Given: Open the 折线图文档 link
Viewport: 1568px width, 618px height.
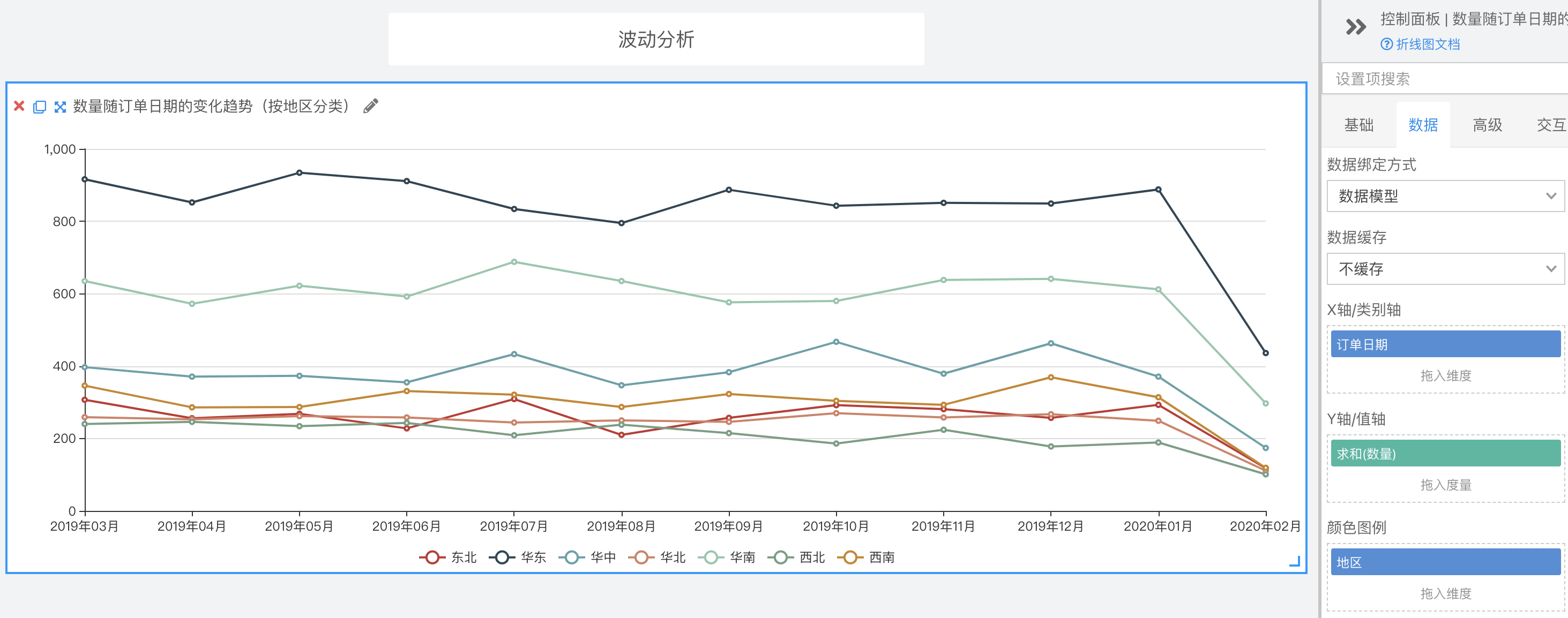Looking at the screenshot, I should pyautogui.click(x=1428, y=44).
